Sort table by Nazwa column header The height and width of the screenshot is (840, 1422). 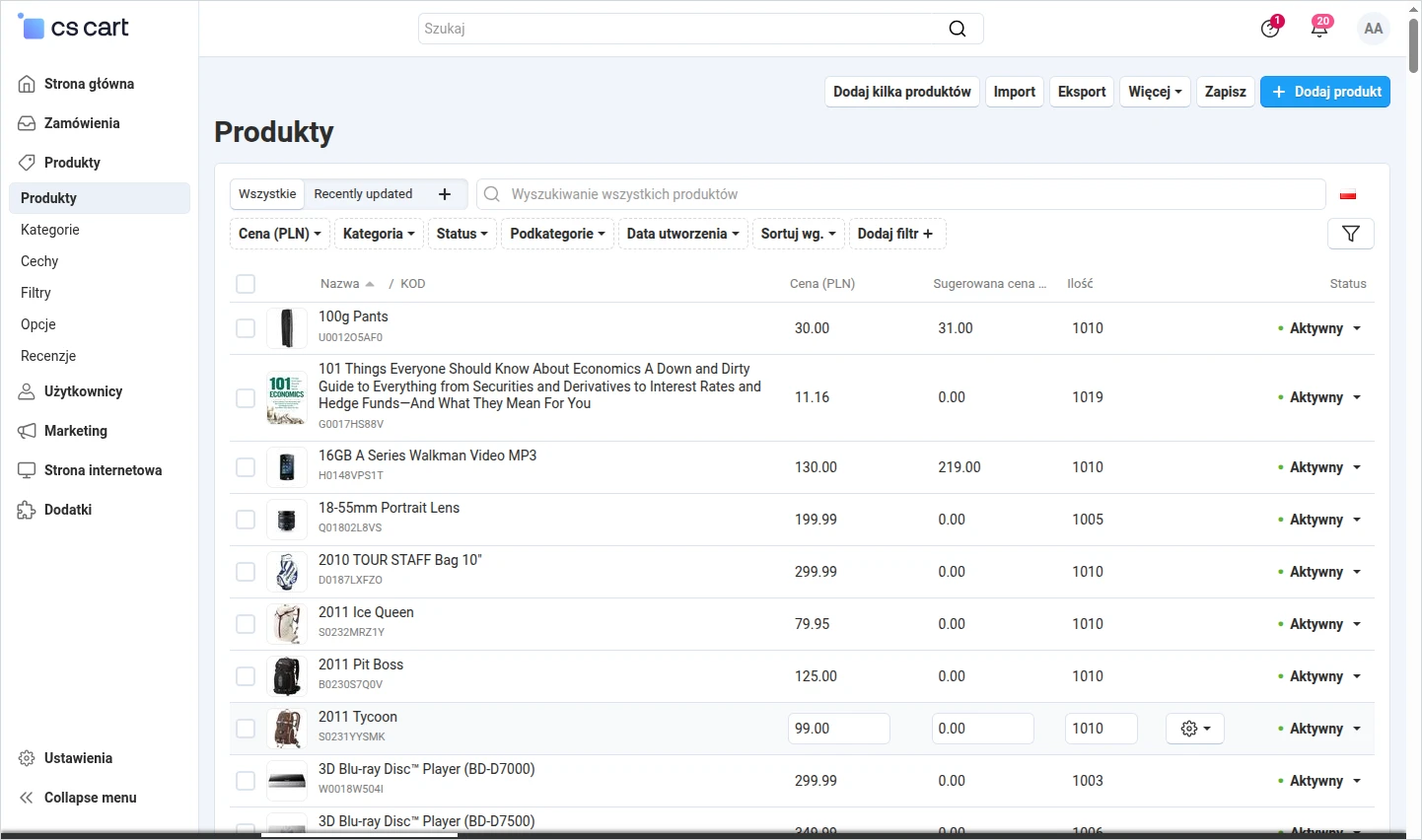347,284
